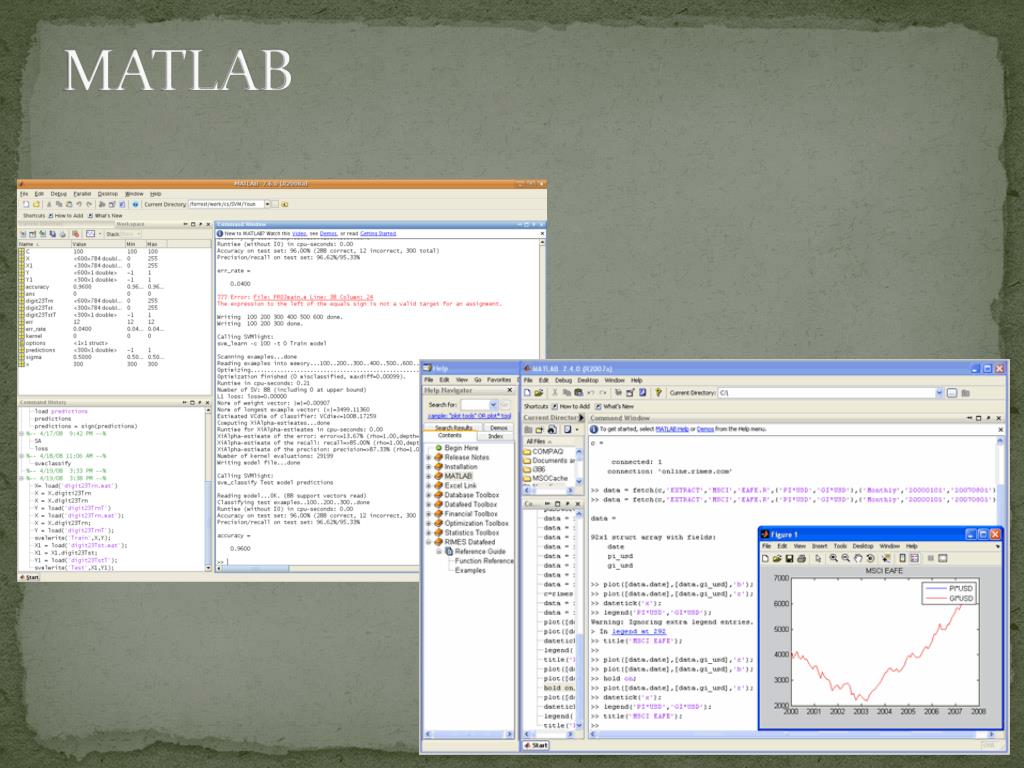Open the Insert menu in Figure 1 window
The height and width of the screenshot is (768, 1024).
820,546
